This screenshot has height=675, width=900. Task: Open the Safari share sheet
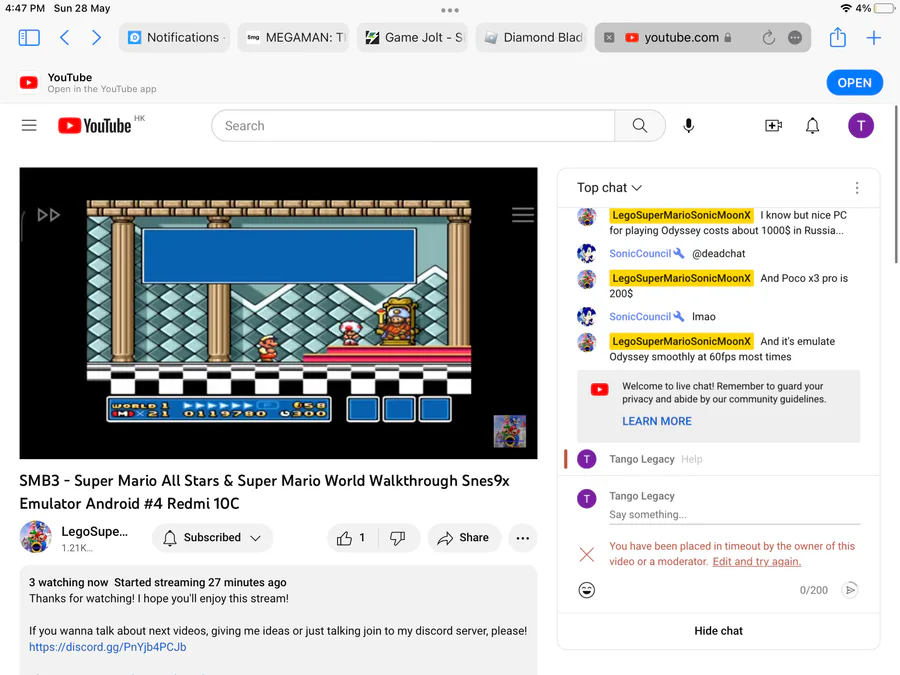tap(838, 37)
